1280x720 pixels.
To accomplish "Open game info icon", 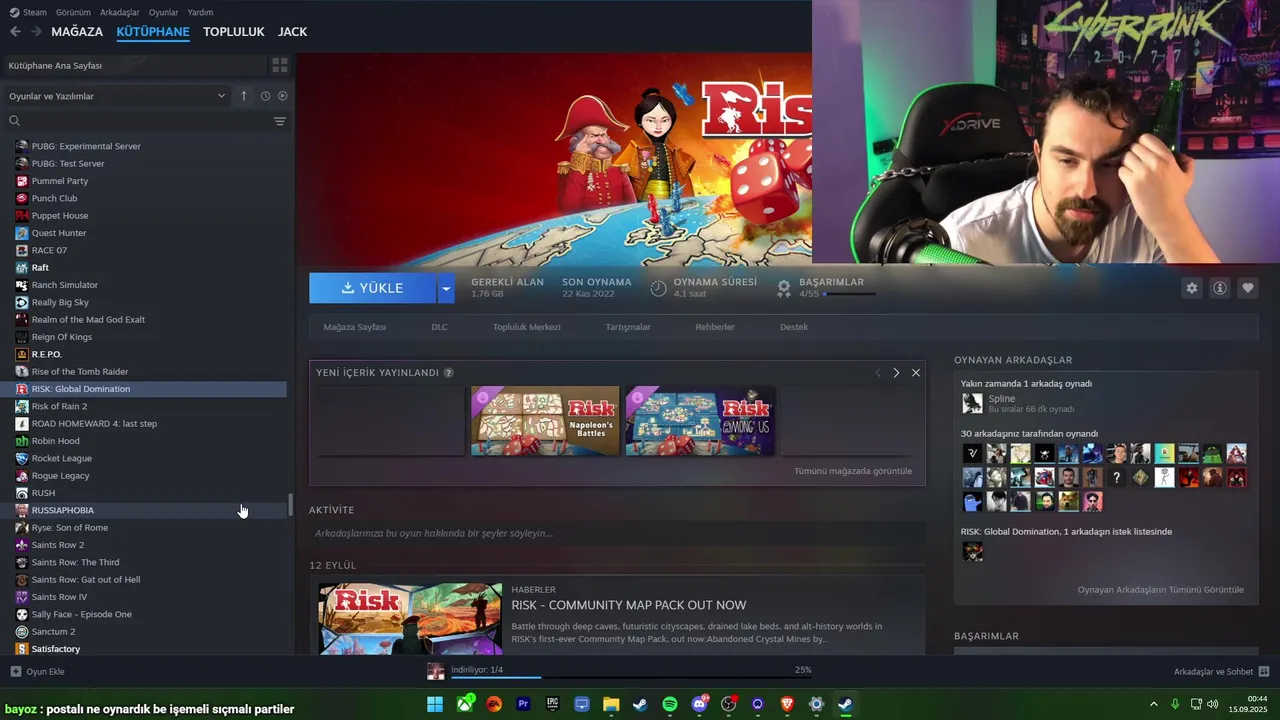I will (x=1220, y=288).
